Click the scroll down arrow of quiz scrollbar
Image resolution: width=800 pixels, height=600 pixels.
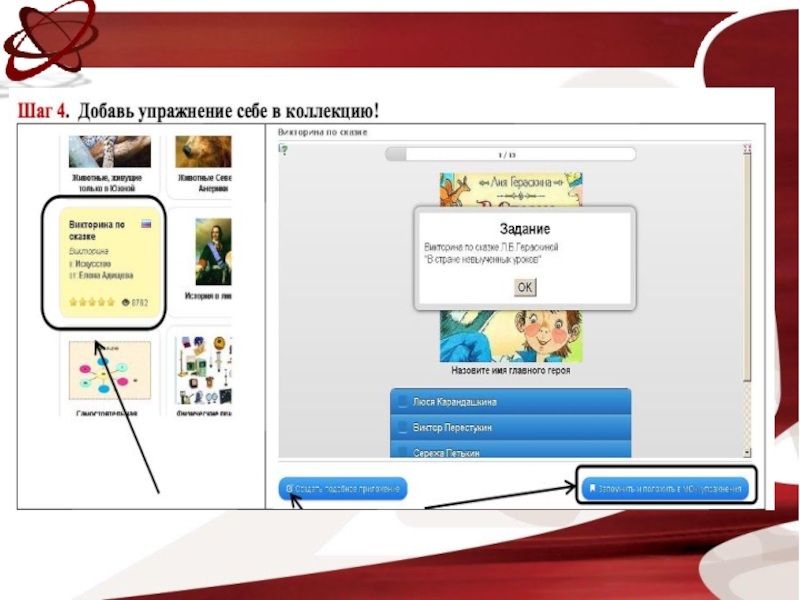(x=746, y=451)
